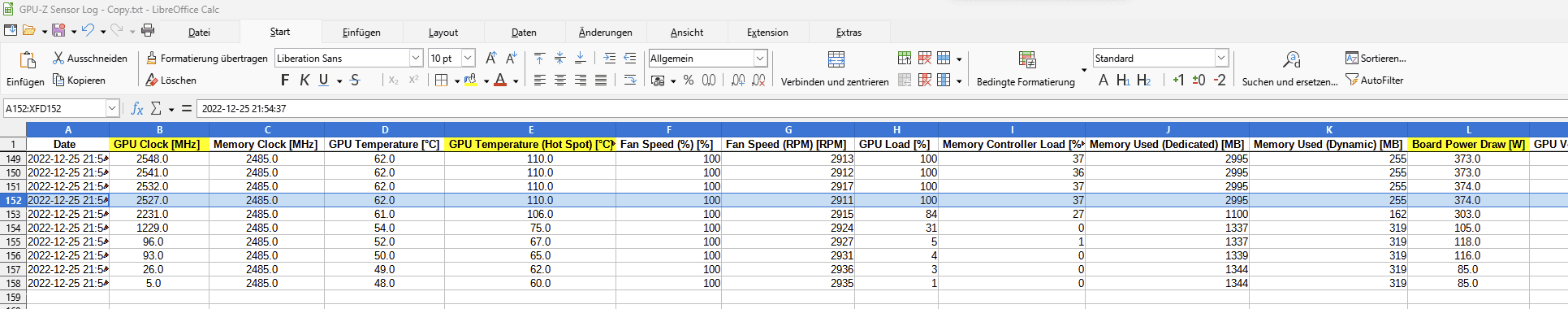
Task: Click Formatierung übertragen
Action: (207, 59)
